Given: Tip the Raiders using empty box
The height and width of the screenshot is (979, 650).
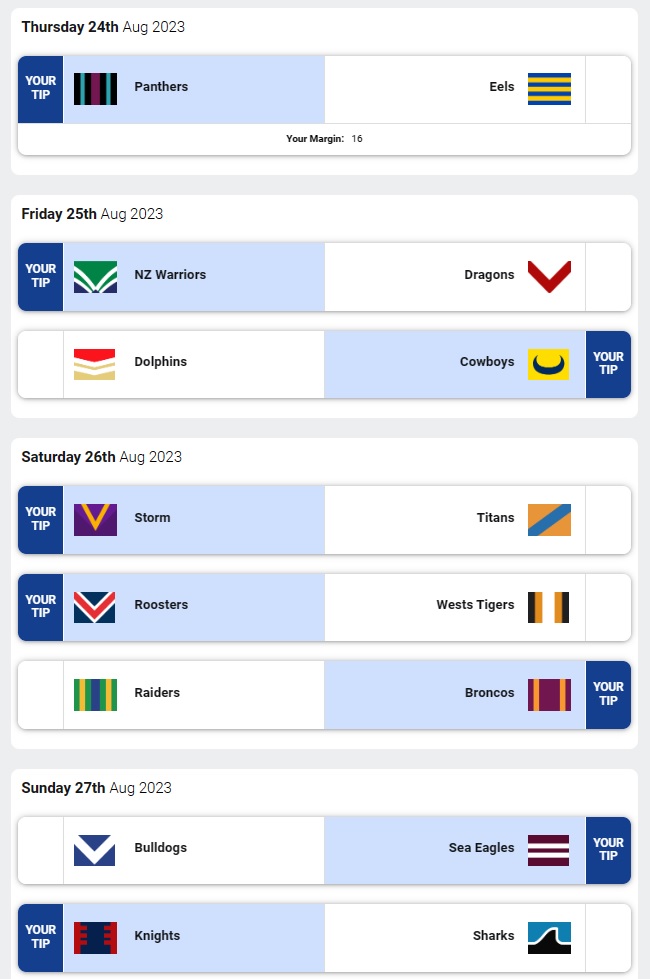Looking at the screenshot, I should [x=41, y=694].
